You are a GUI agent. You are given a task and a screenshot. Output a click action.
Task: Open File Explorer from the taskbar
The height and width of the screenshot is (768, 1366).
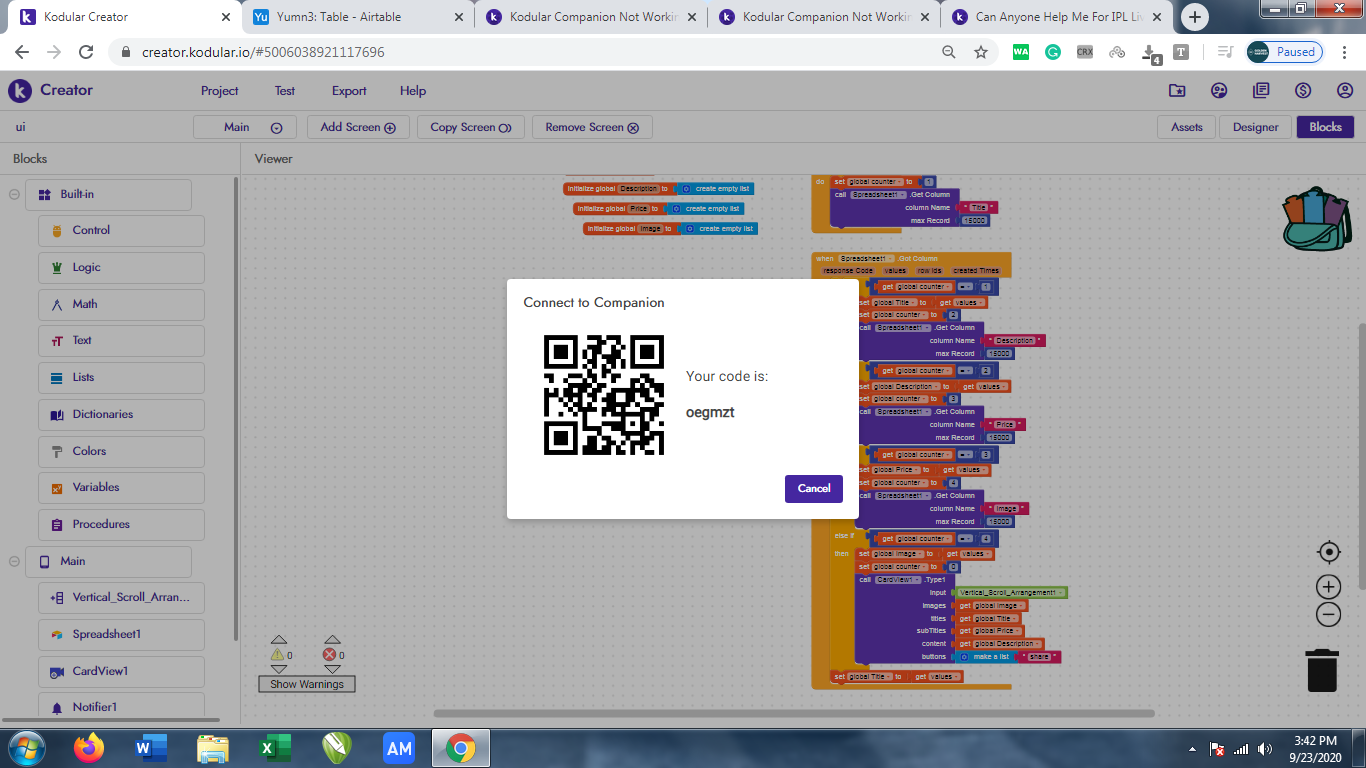point(213,747)
